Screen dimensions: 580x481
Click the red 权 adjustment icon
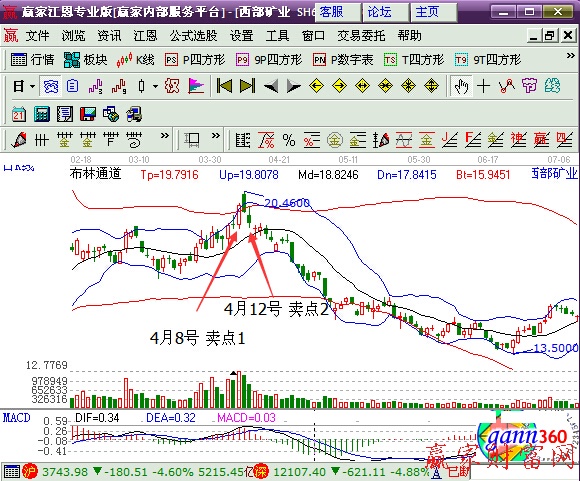coord(172,86)
